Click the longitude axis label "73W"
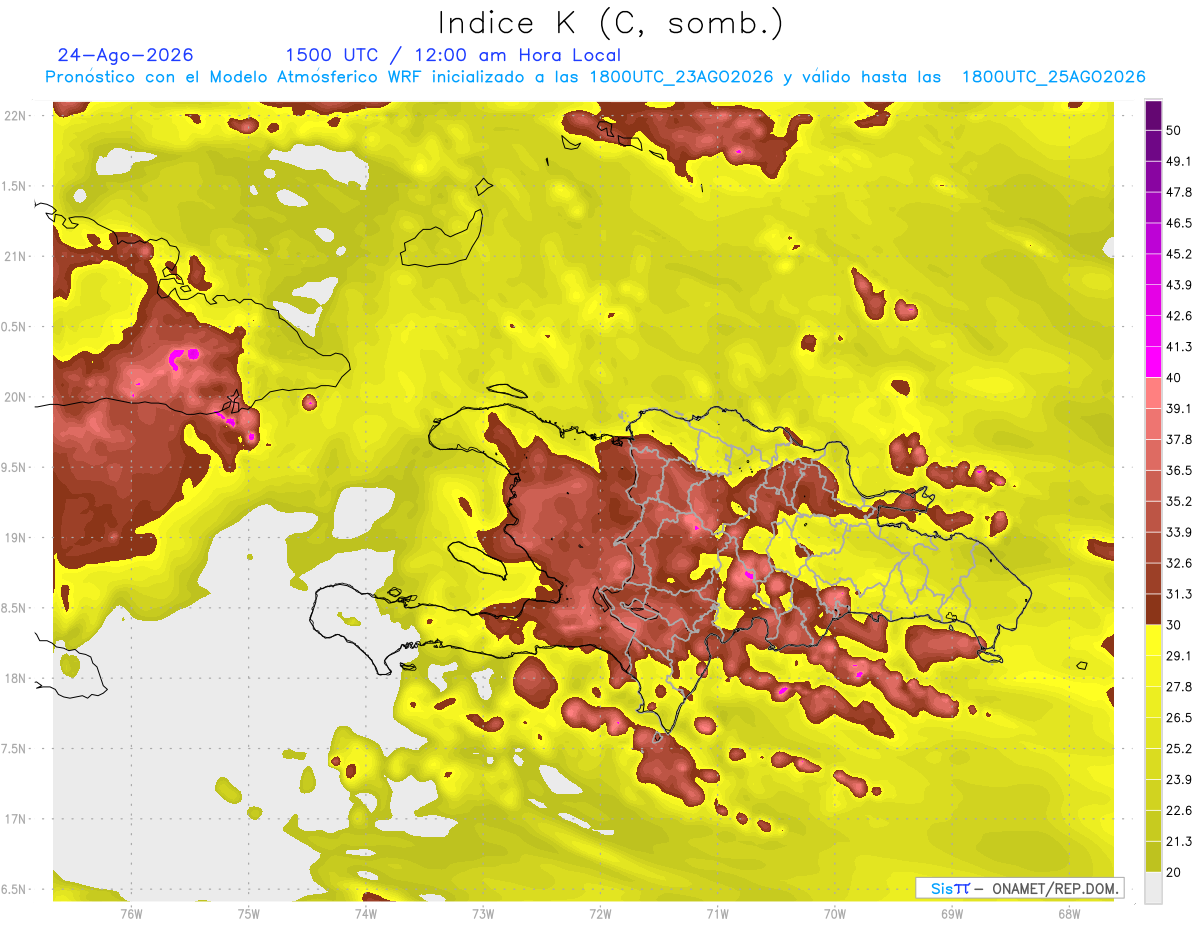 click(x=483, y=914)
